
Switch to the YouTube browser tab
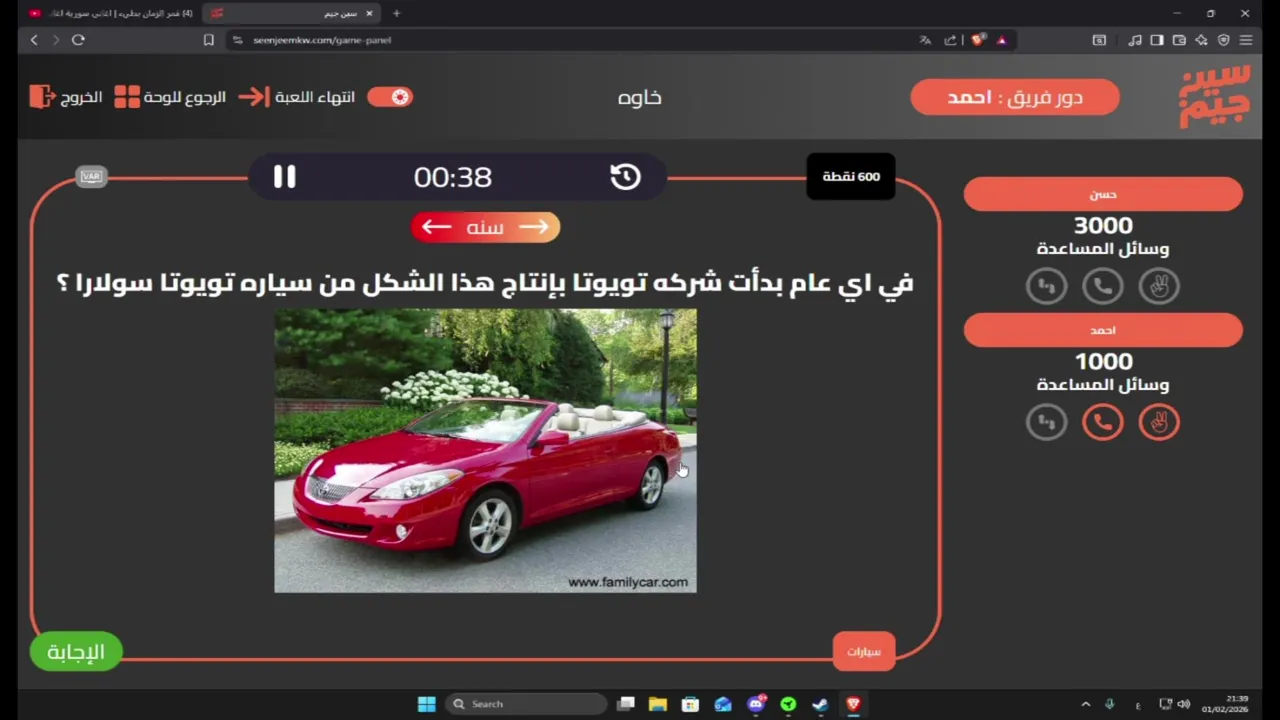coord(110,13)
